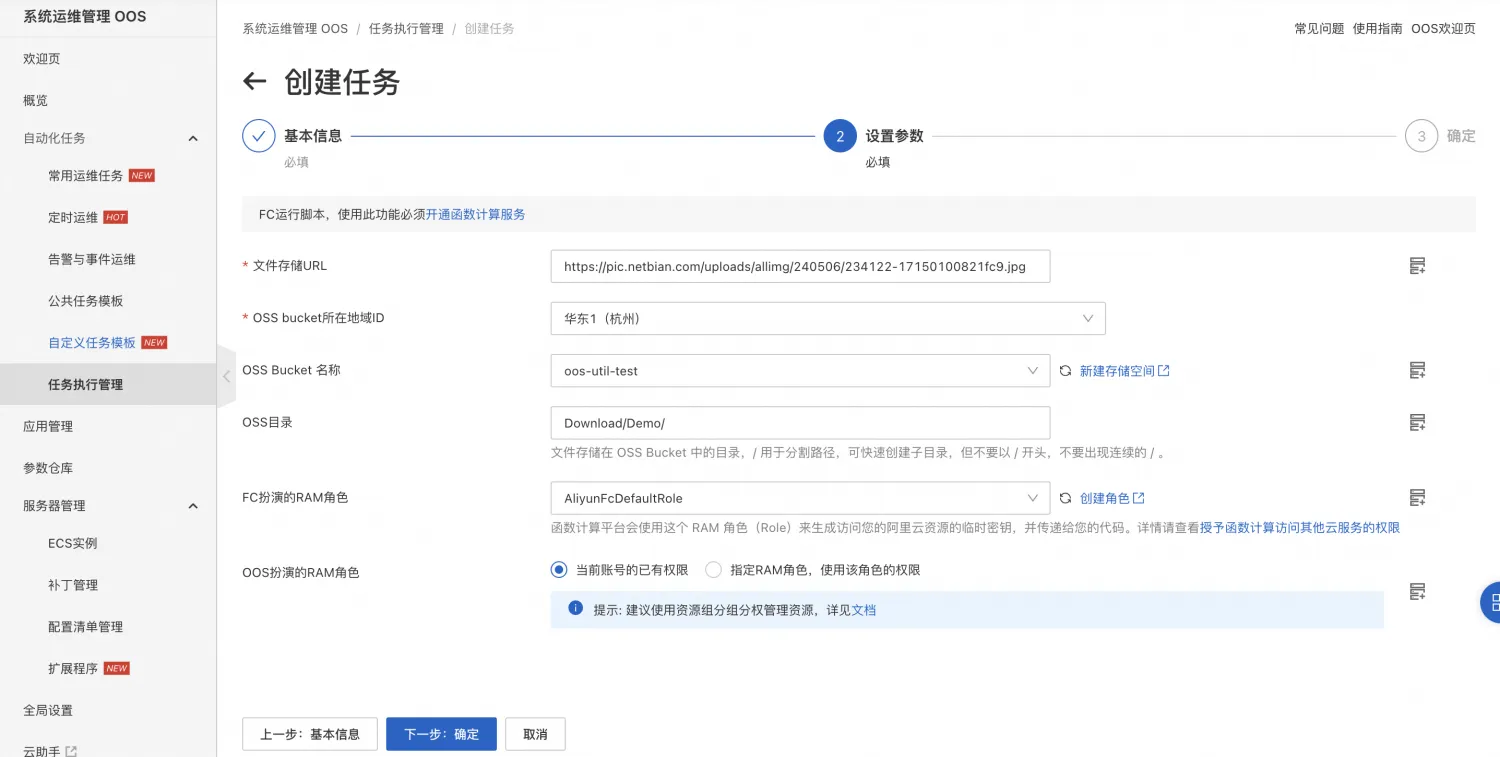The height and width of the screenshot is (757, 1500).
Task: Click into the 文件存储URL input field
Action: [x=800, y=267]
